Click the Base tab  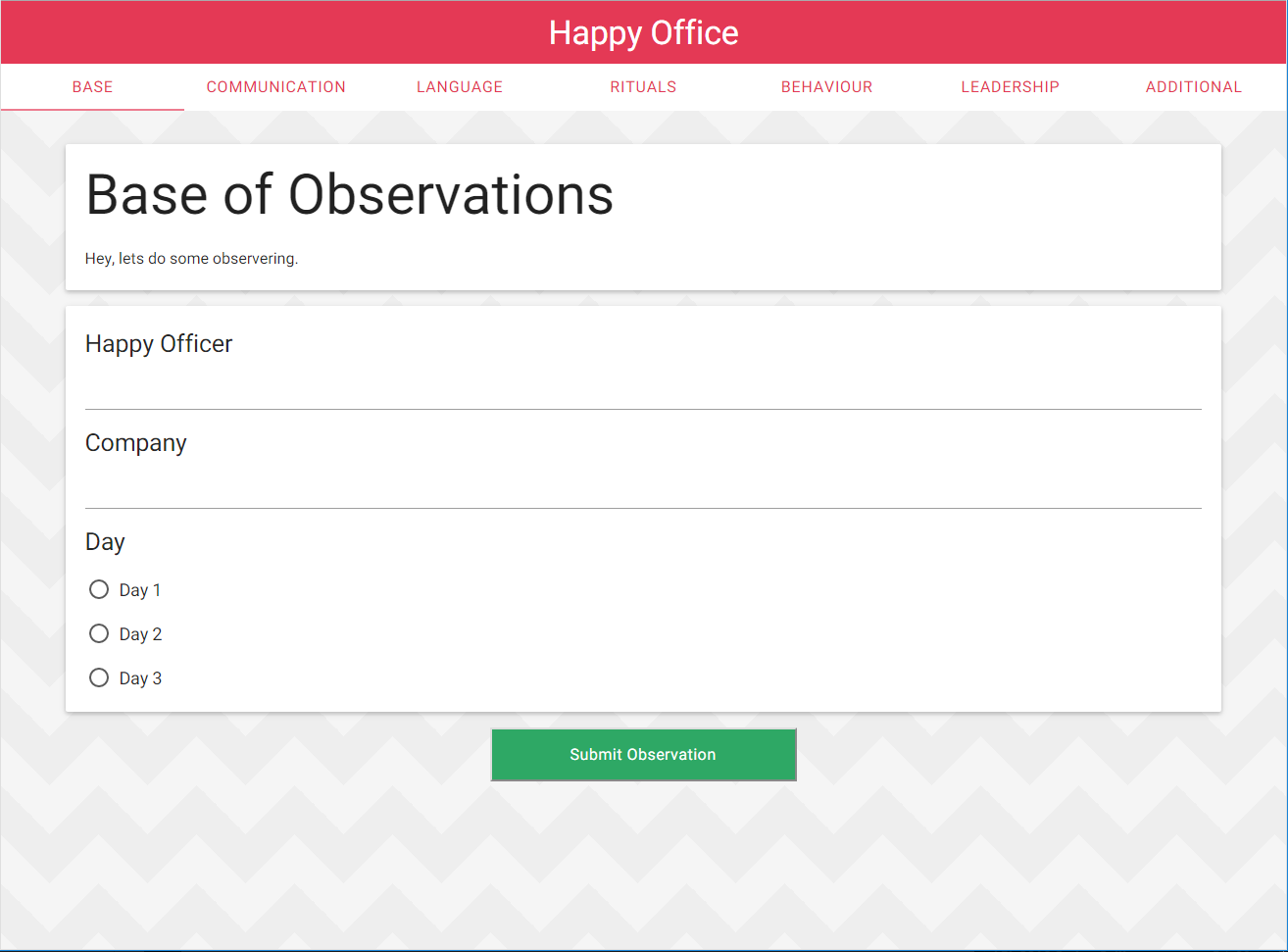click(92, 87)
